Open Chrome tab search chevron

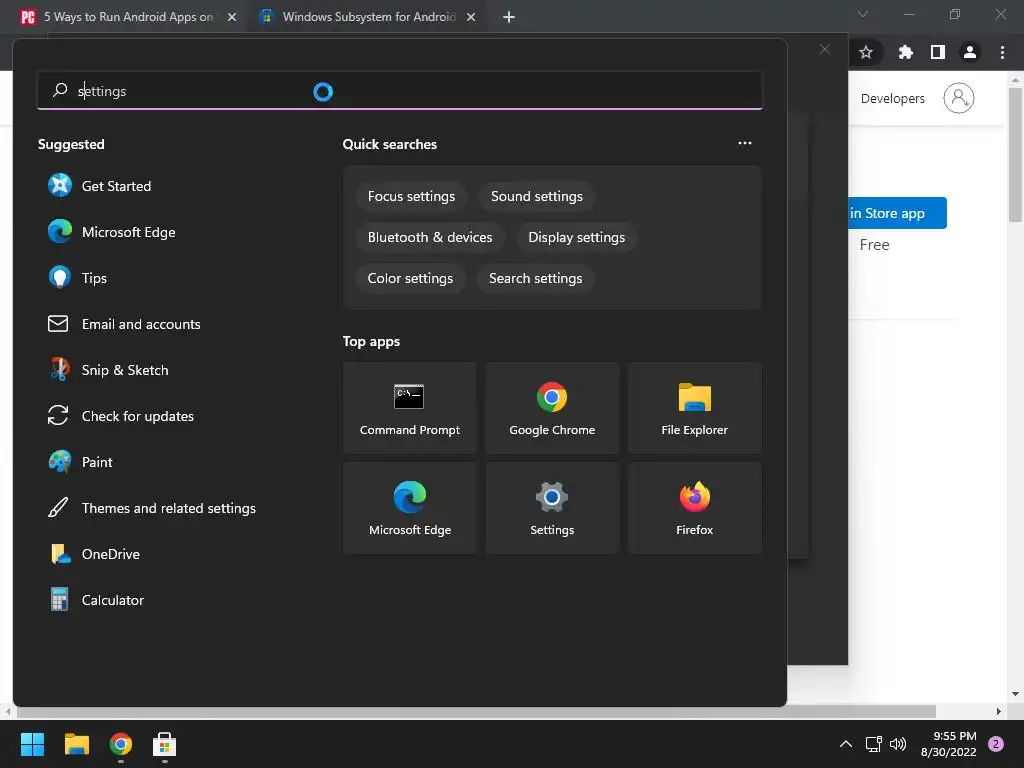(x=863, y=14)
